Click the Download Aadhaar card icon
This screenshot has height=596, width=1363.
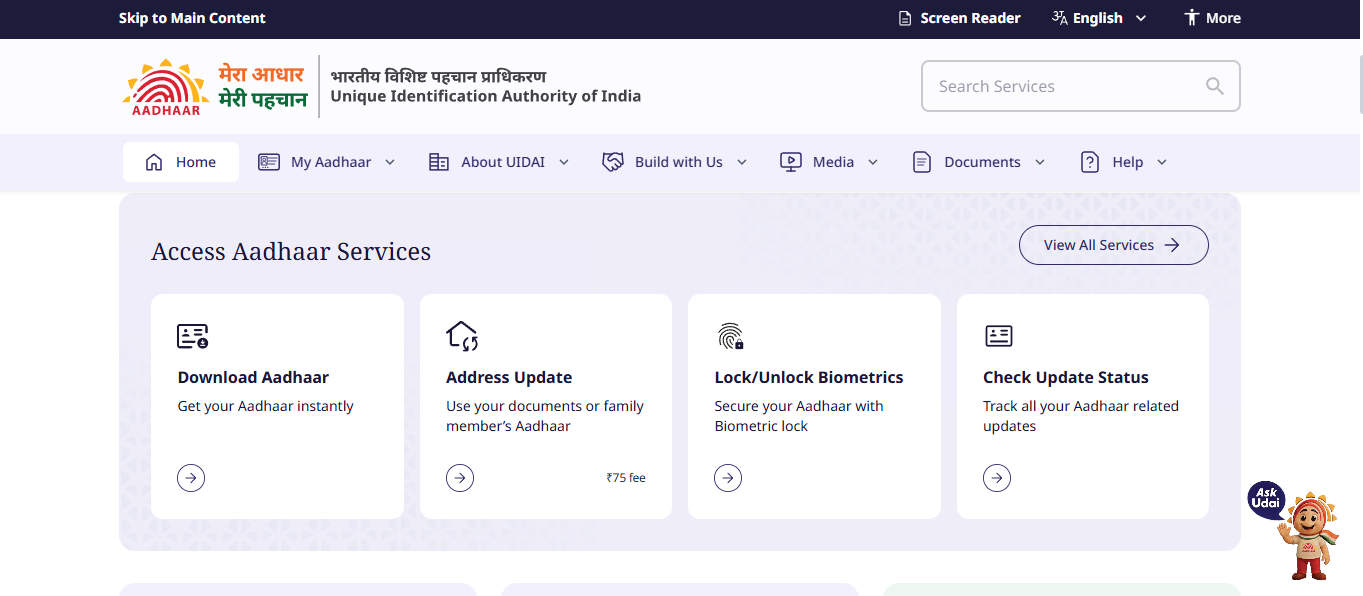tap(193, 336)
